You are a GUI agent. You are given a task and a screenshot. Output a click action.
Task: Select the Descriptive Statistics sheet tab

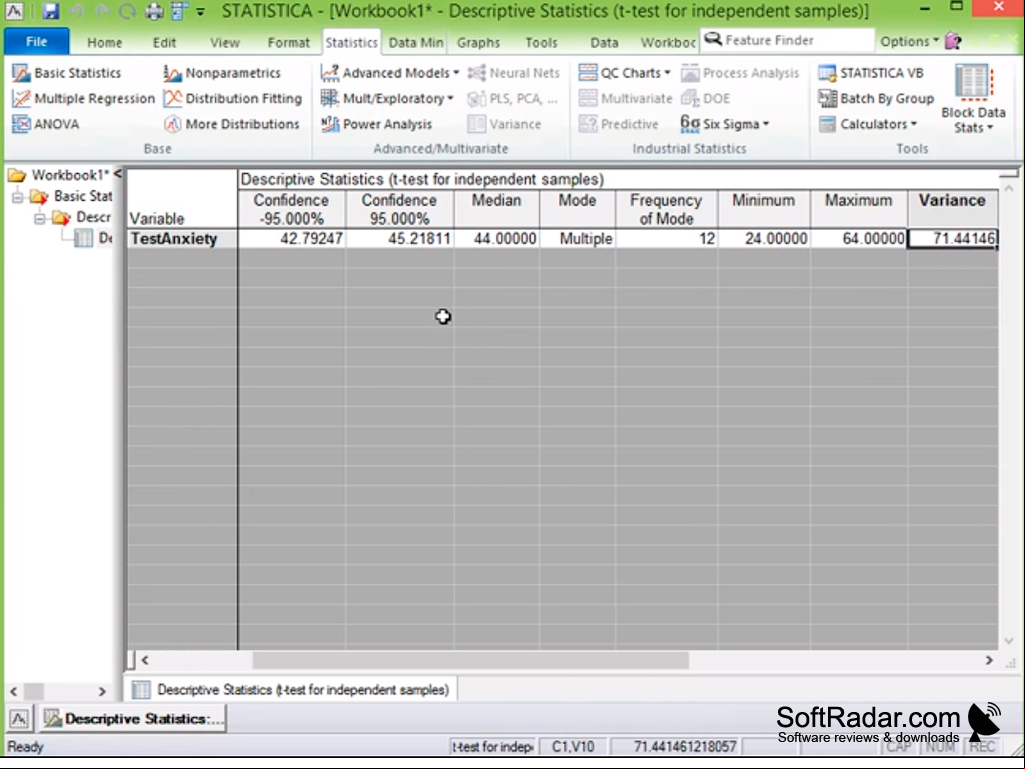pos(292,690)
